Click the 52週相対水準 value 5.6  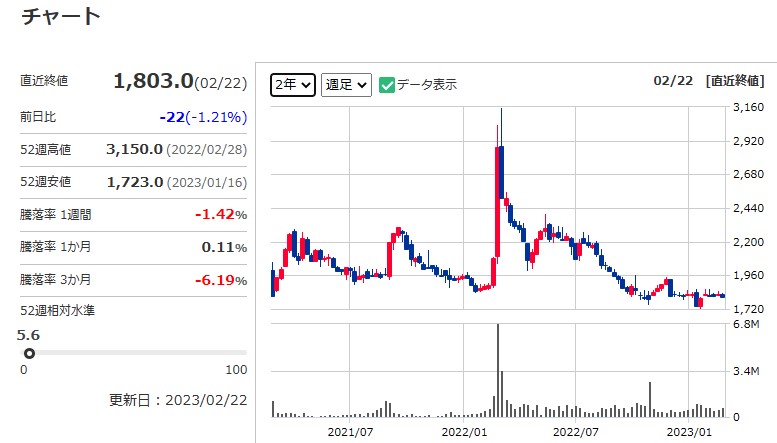coord(28,335)
